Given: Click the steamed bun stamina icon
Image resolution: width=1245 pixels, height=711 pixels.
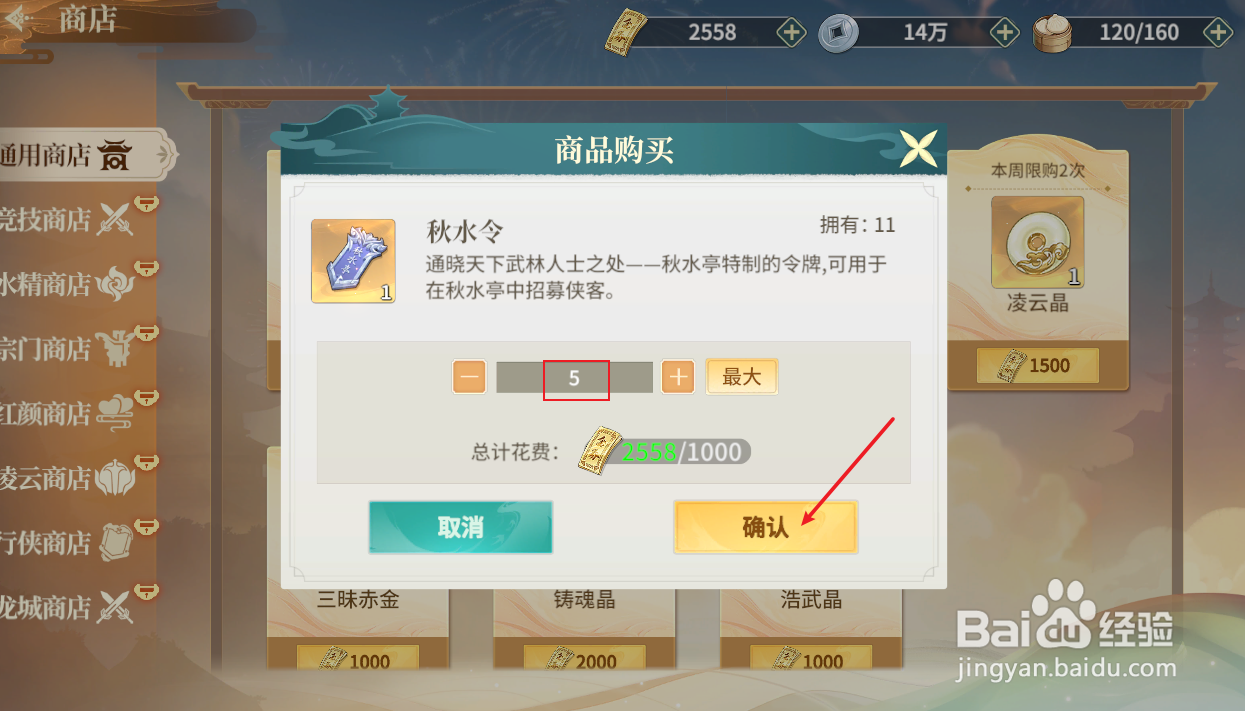Looking at the screenshot, I should 1052,34.
